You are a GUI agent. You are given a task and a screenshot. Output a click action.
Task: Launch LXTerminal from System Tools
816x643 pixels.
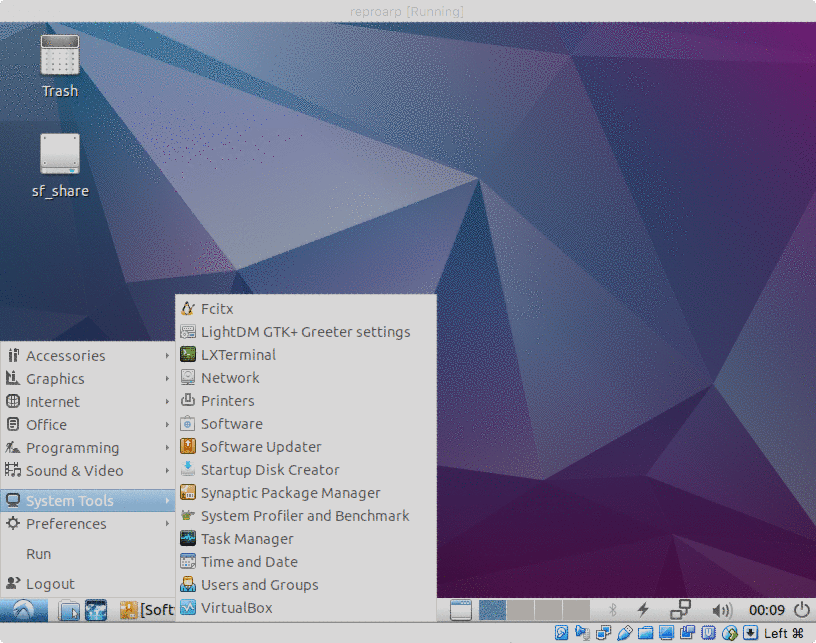tap(305, 354)
